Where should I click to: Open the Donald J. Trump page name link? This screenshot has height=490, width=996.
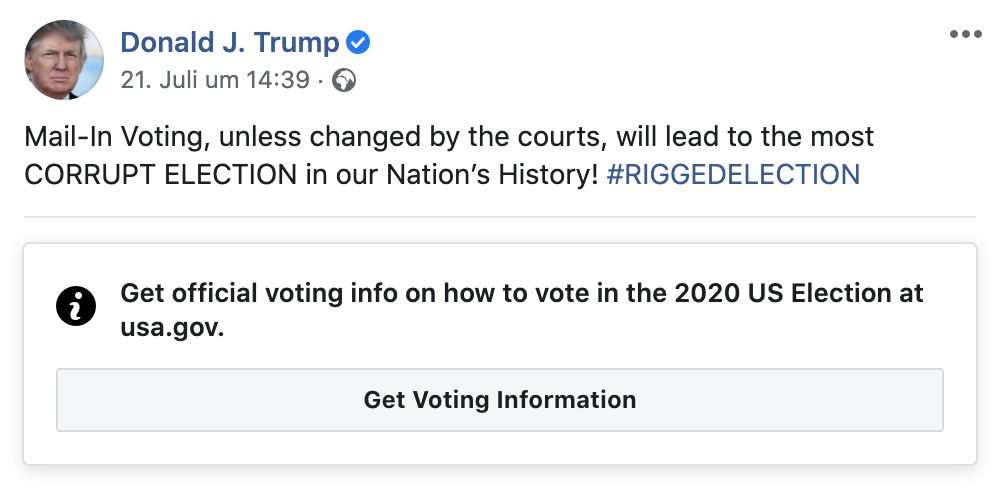(x=230, y=43)
